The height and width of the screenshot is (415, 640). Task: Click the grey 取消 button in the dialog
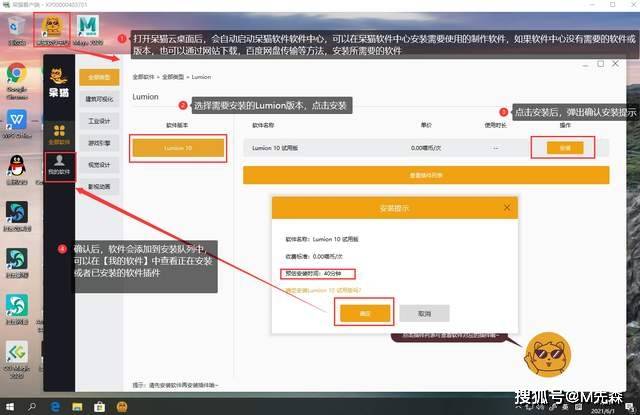point(424,313)
